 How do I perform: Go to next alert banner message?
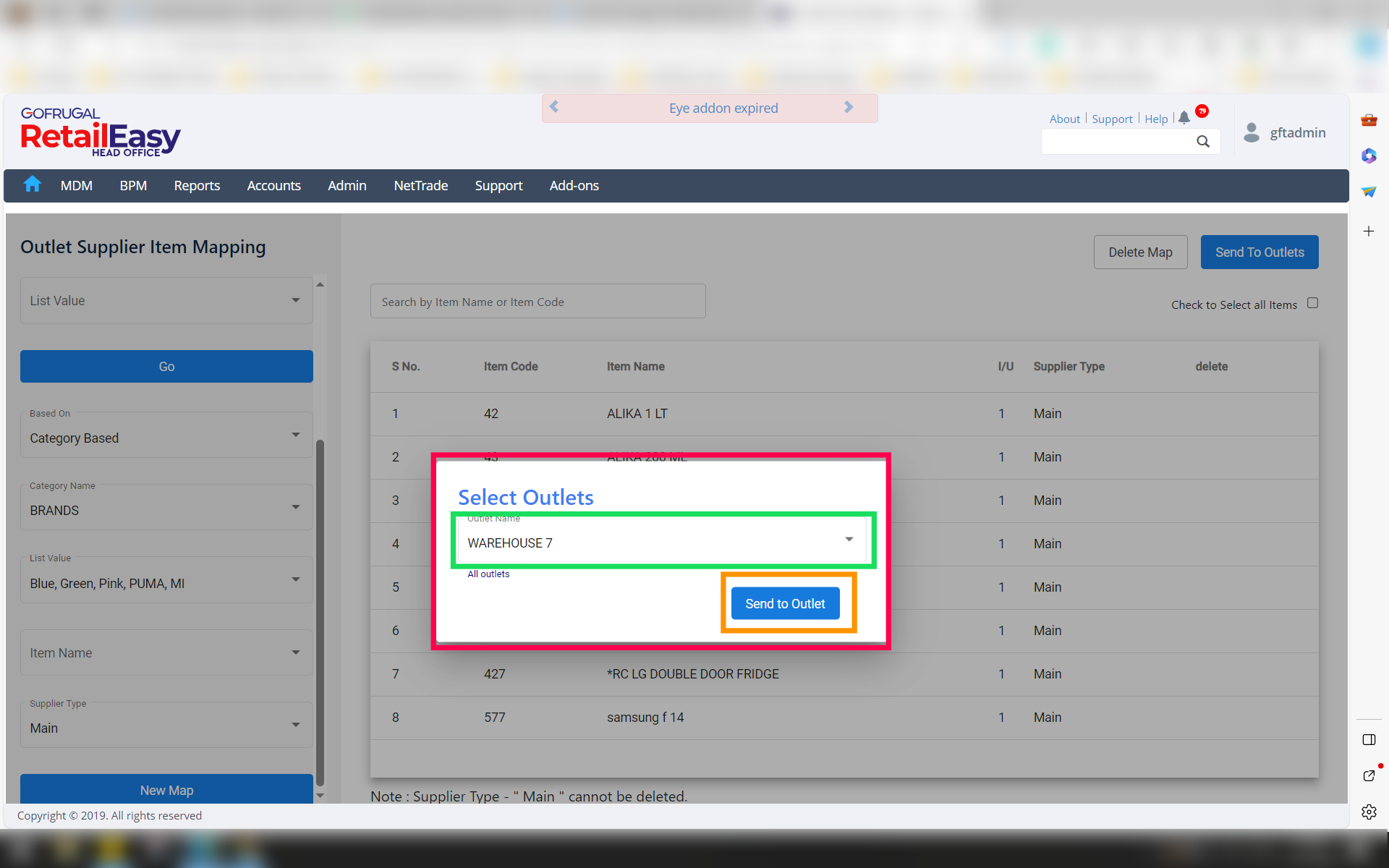tap(849, 107)
